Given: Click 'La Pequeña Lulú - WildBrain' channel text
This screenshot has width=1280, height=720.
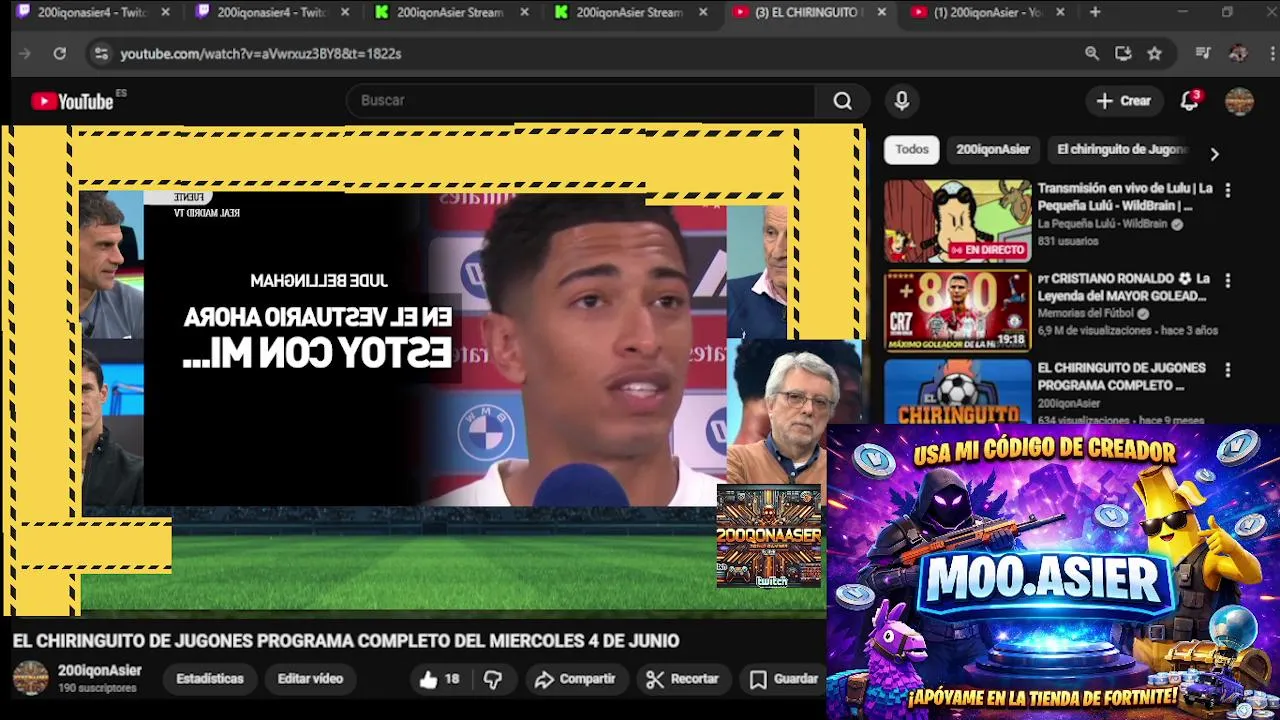Looking at the screenshot, I should (x=1102, y=224).
